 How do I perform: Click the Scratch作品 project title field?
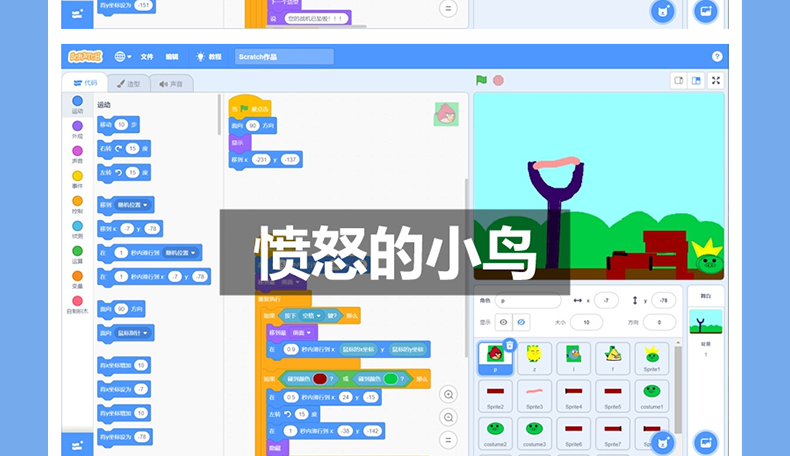click(284, 56)
